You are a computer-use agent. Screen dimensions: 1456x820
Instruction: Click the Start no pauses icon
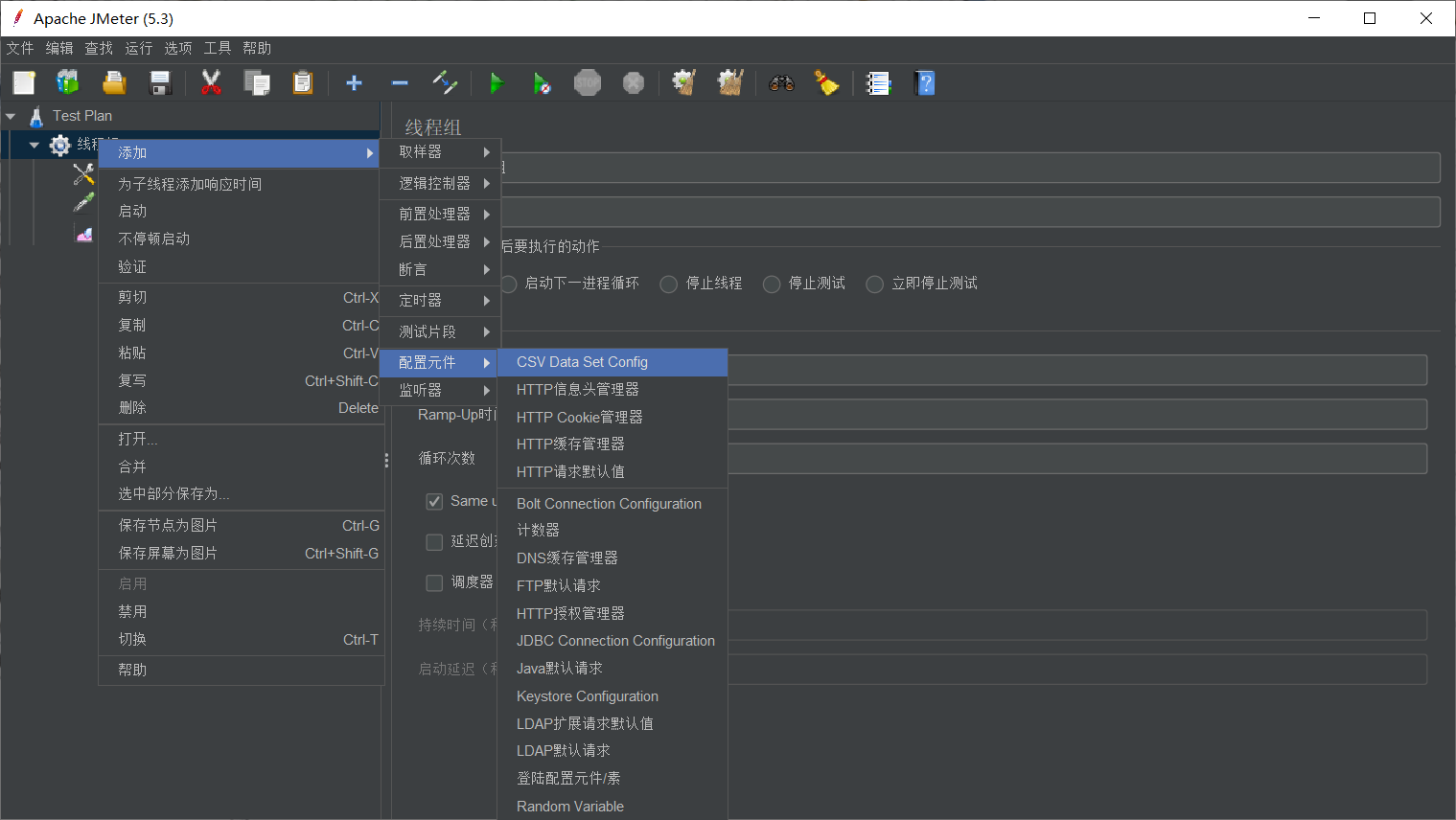click(542, 82)
